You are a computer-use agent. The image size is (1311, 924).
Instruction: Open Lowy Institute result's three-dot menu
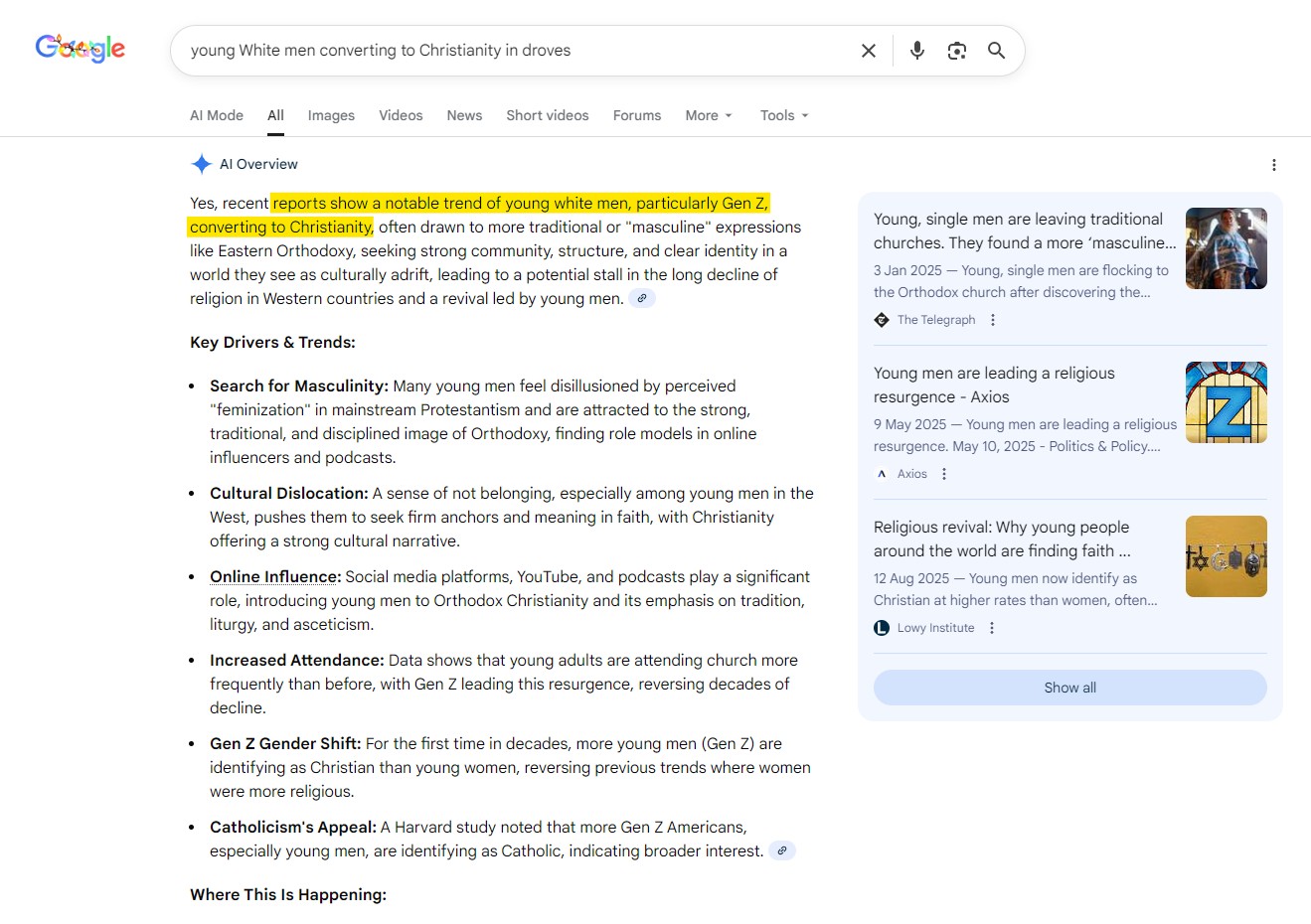coord(992,628)
